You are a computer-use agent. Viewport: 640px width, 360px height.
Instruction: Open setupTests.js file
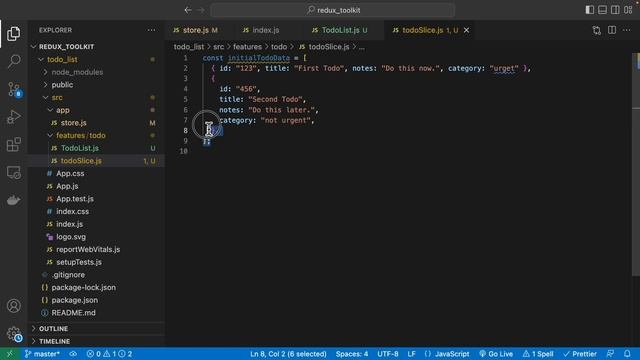coord(79,262)
